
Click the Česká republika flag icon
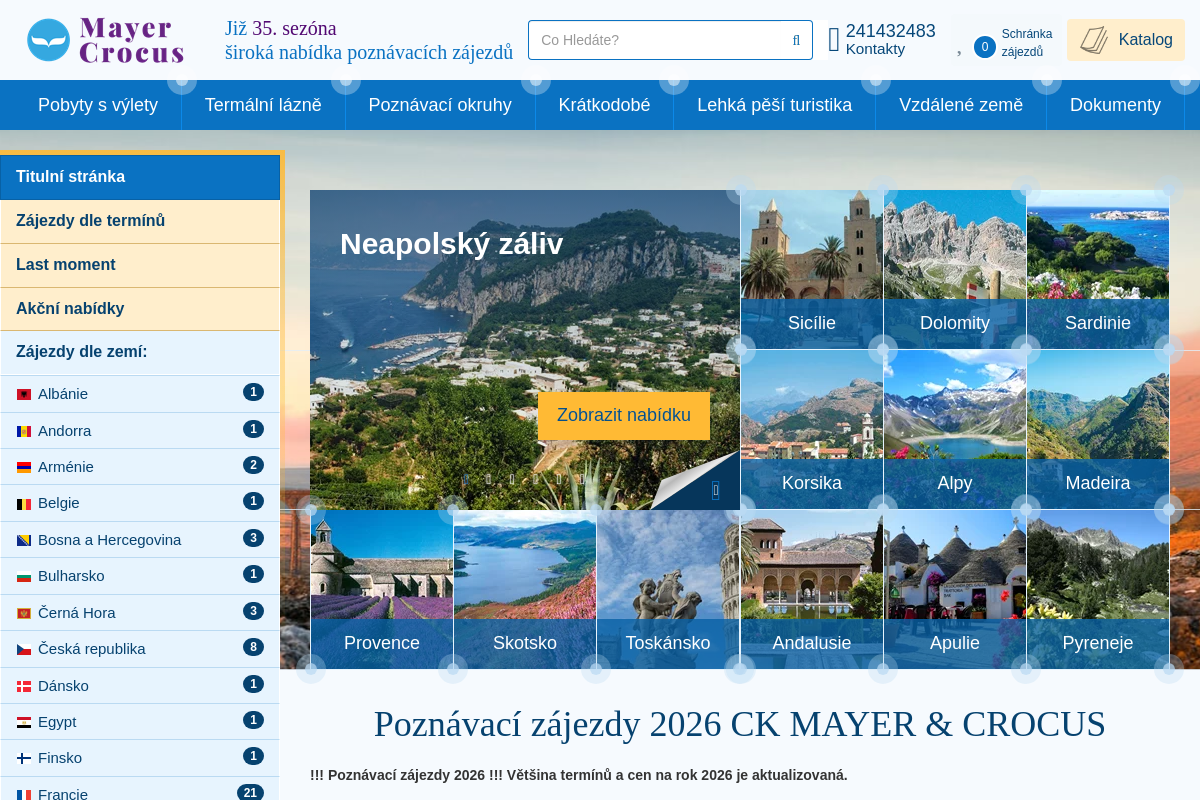[24, 649]
